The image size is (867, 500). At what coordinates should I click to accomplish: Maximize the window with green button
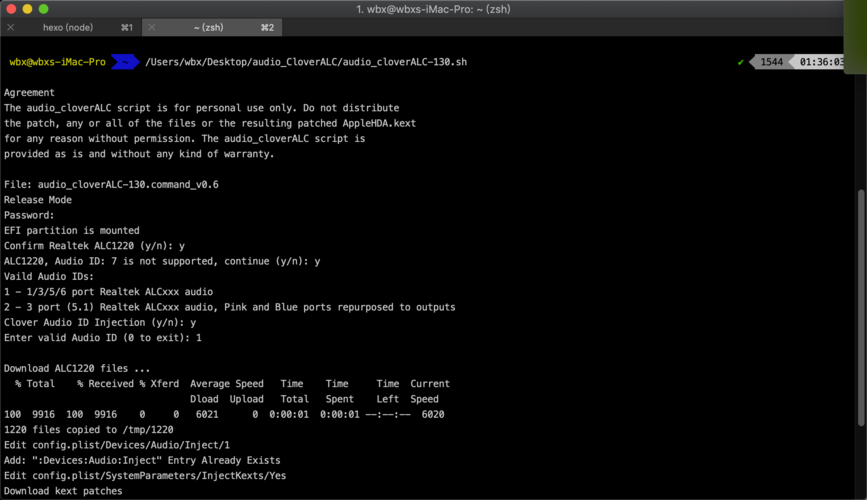coord(45,9)
